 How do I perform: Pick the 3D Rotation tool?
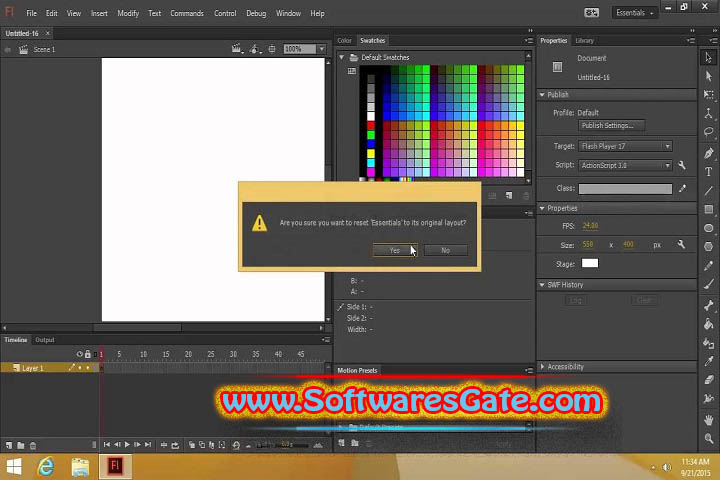[x=709, y=113]
